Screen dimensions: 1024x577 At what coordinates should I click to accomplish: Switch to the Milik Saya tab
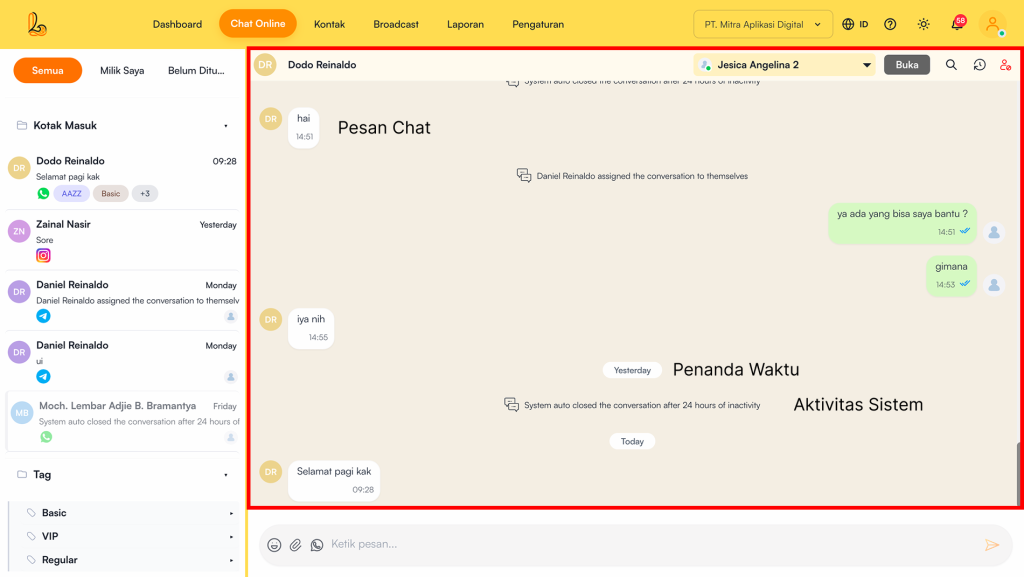click(x=122, y=71)
